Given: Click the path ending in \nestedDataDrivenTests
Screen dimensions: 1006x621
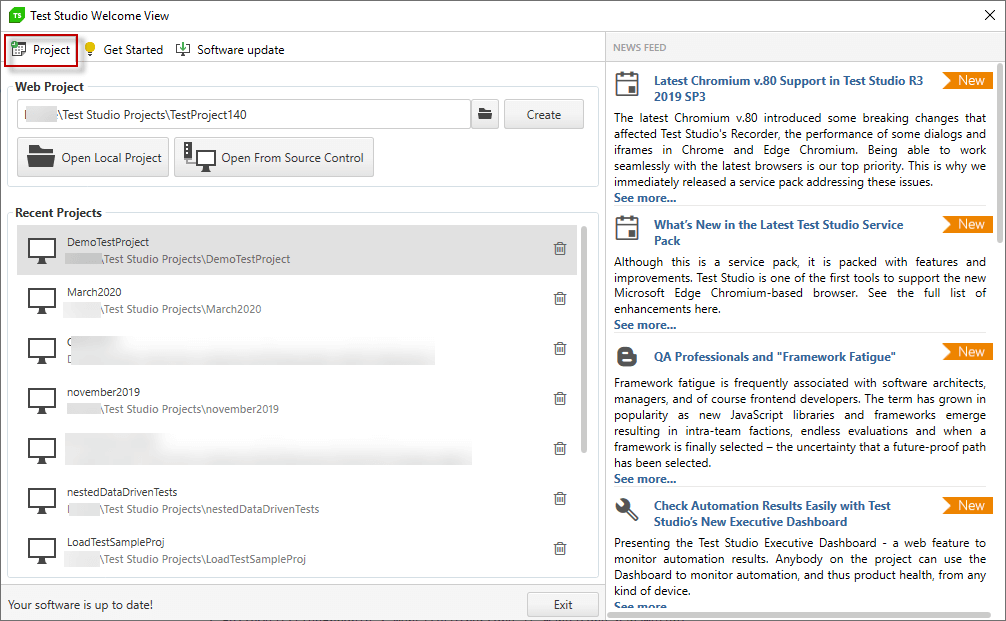Looking at the screenshot, I should [192, 509].
